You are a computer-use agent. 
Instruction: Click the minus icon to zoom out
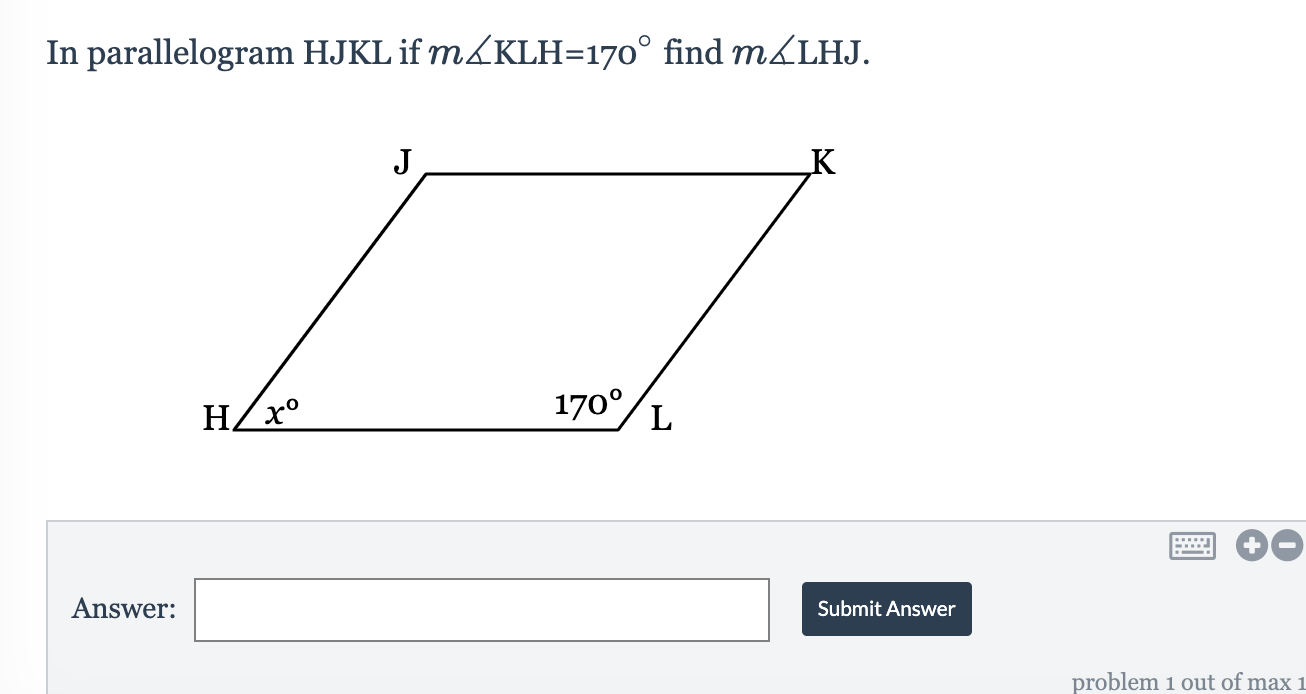pyautogui.click(x=1285, y=547)
